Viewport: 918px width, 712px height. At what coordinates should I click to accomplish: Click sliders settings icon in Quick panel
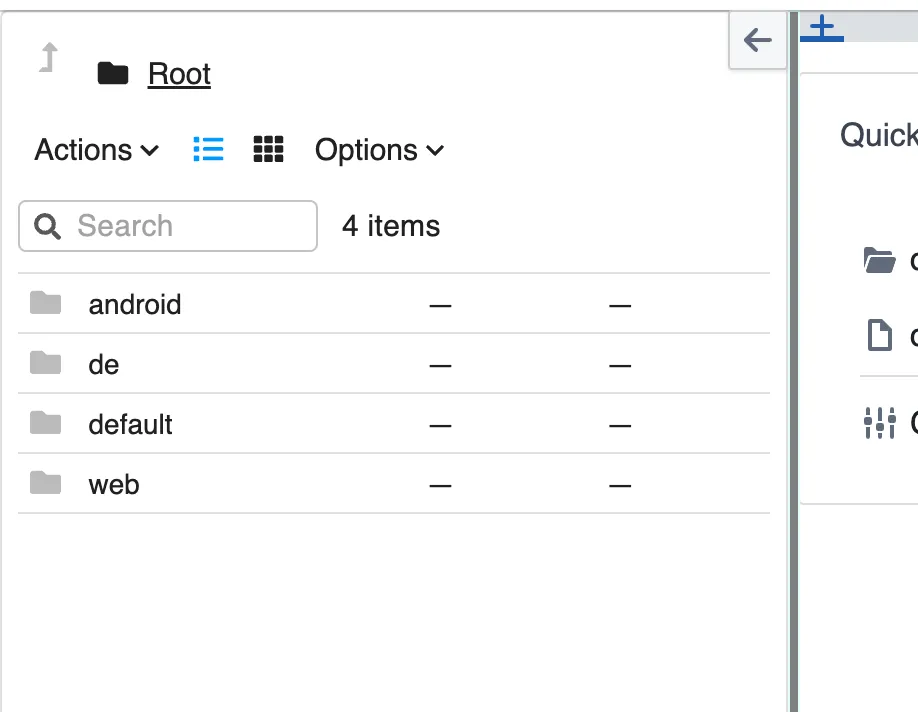point(879,423)
